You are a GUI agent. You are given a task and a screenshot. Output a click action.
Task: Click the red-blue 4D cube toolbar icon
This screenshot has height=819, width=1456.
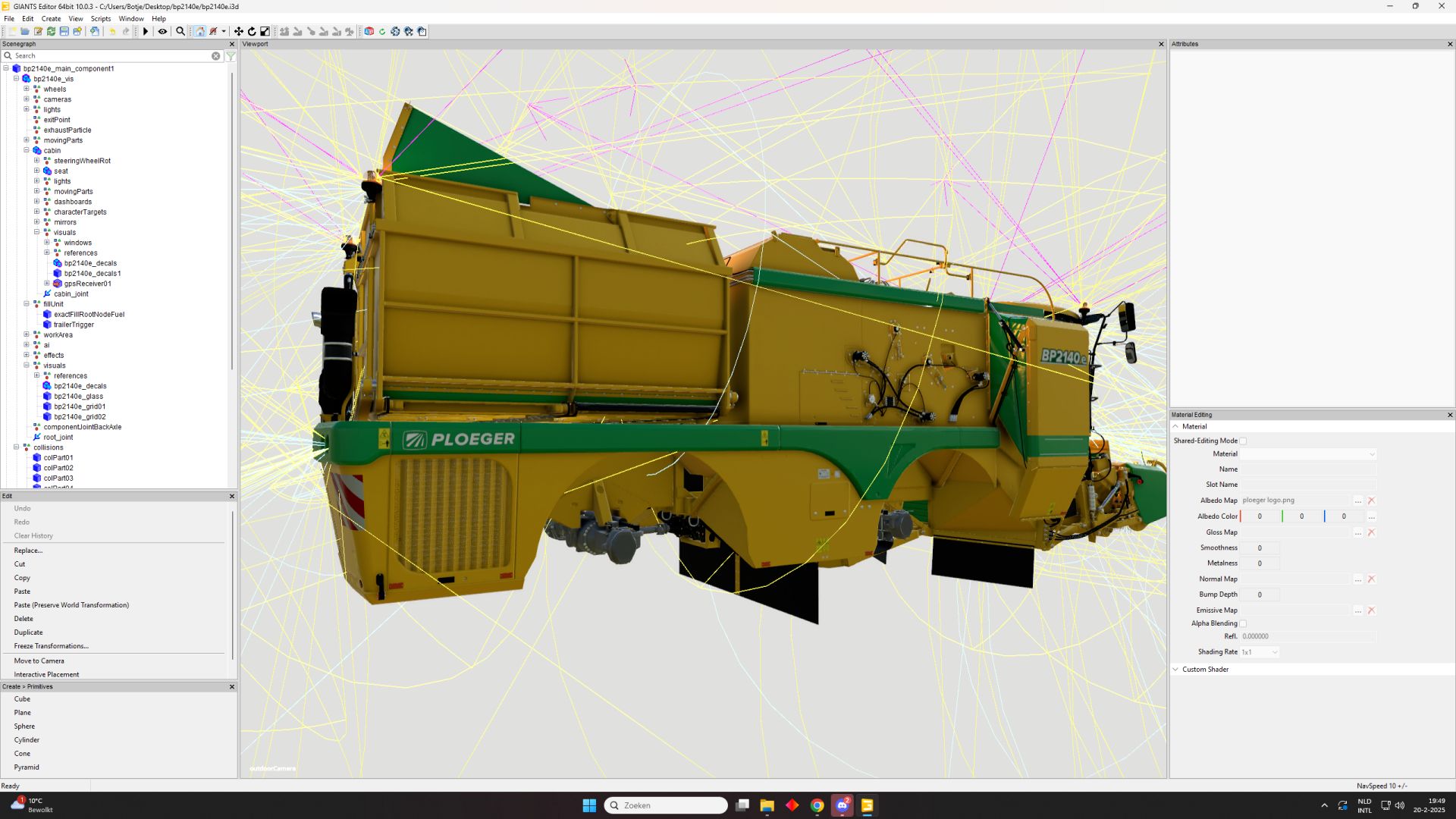[x=369, y=32]
